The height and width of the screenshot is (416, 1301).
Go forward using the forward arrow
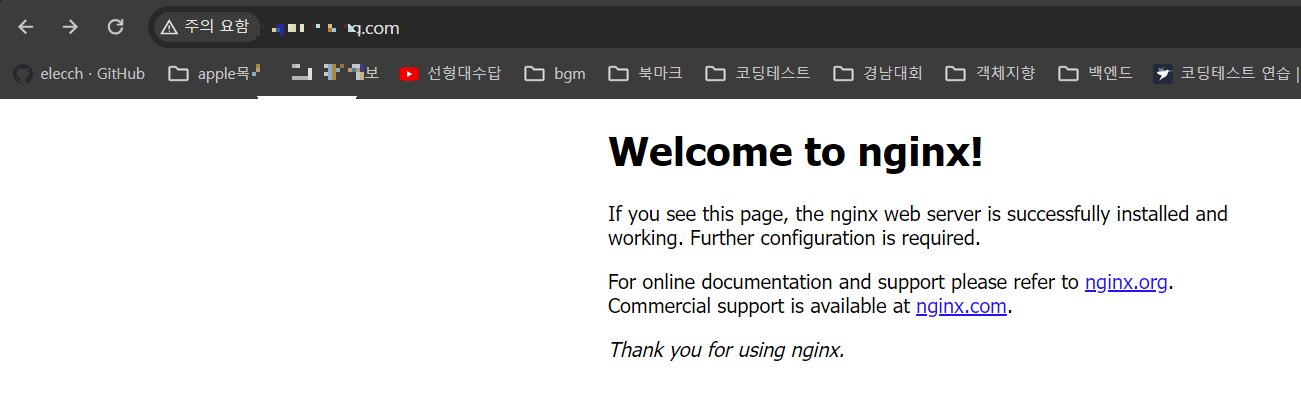point(70,27)
